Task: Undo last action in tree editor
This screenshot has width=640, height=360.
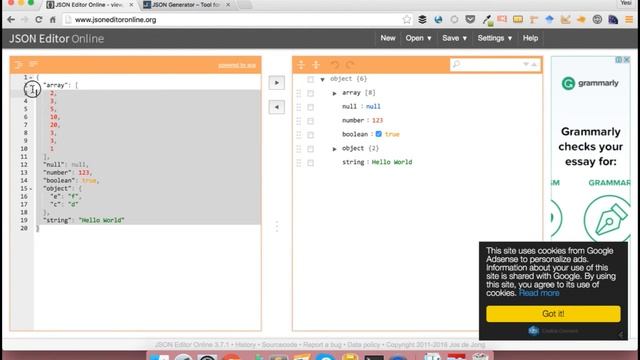Action: click(x=335, y=65)
